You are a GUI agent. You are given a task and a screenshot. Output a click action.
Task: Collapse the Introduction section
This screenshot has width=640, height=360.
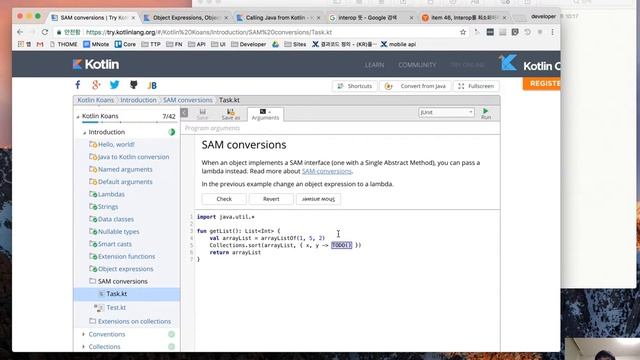pos(84,133)
